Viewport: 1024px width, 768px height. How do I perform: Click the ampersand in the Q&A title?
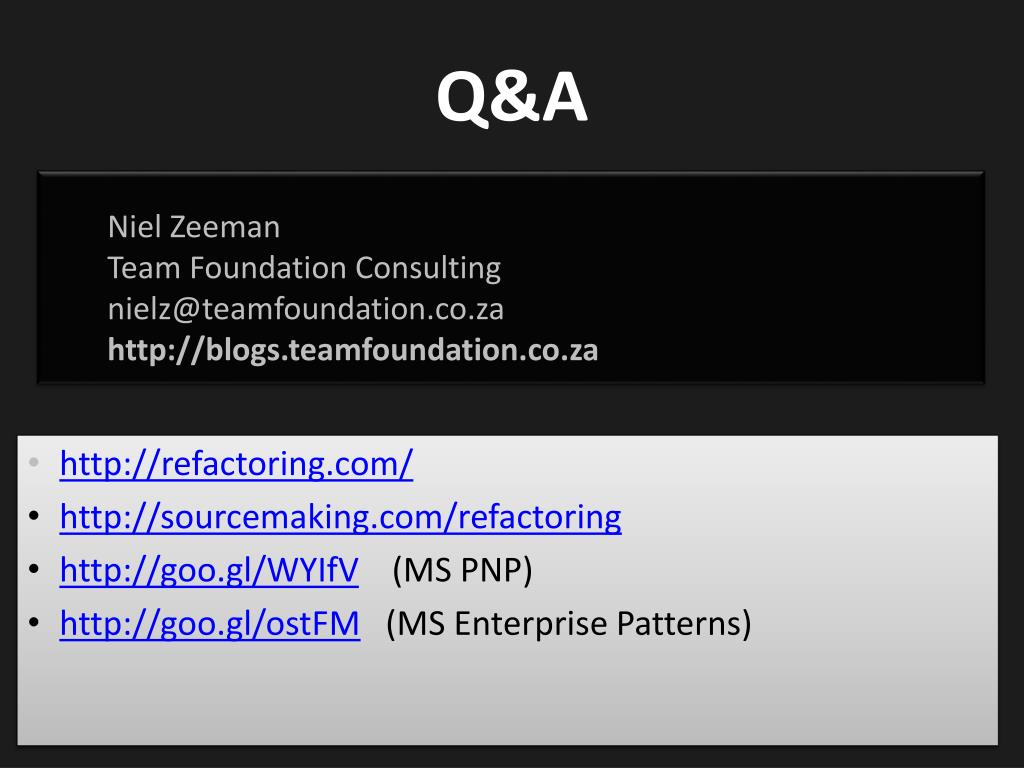[x=515, y=97]
